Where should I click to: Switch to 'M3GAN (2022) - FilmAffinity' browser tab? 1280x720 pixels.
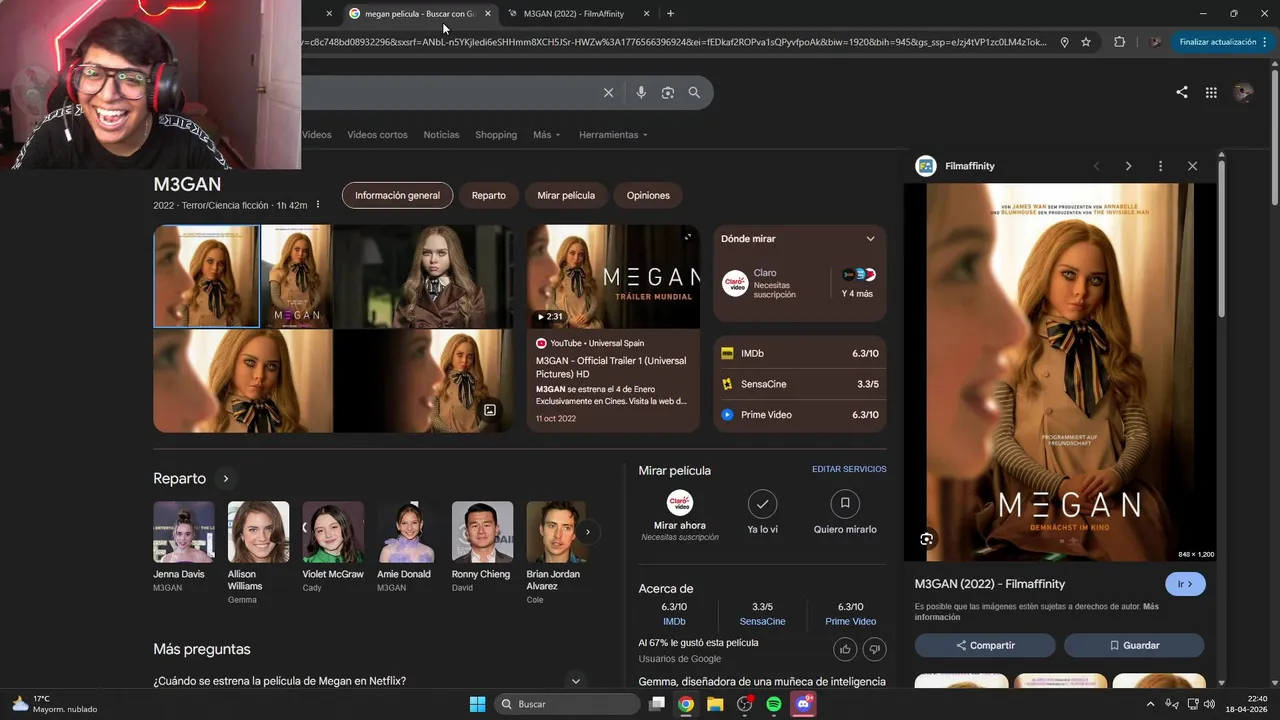pos(578,14)
